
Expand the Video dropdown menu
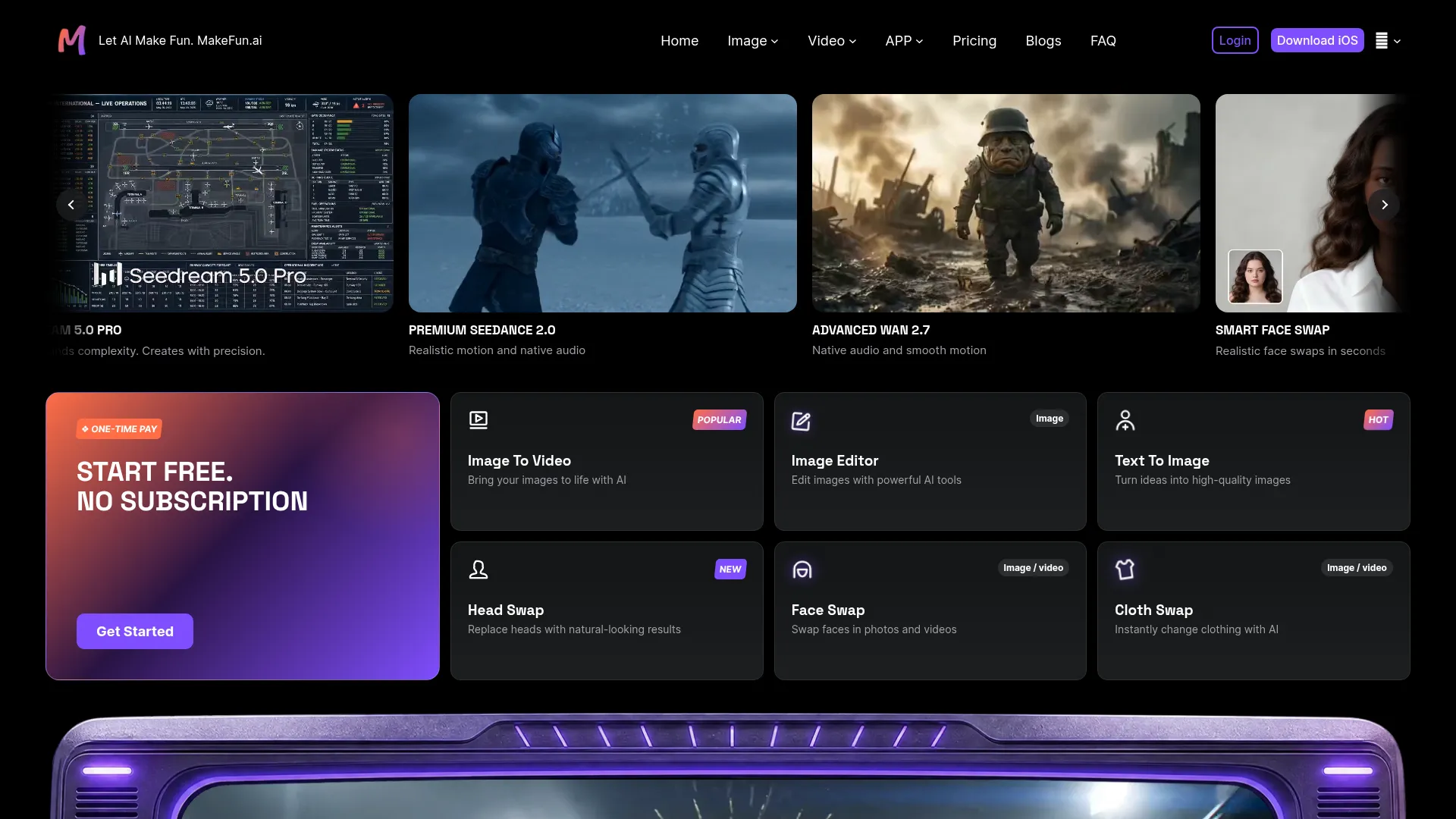[832, 41]
